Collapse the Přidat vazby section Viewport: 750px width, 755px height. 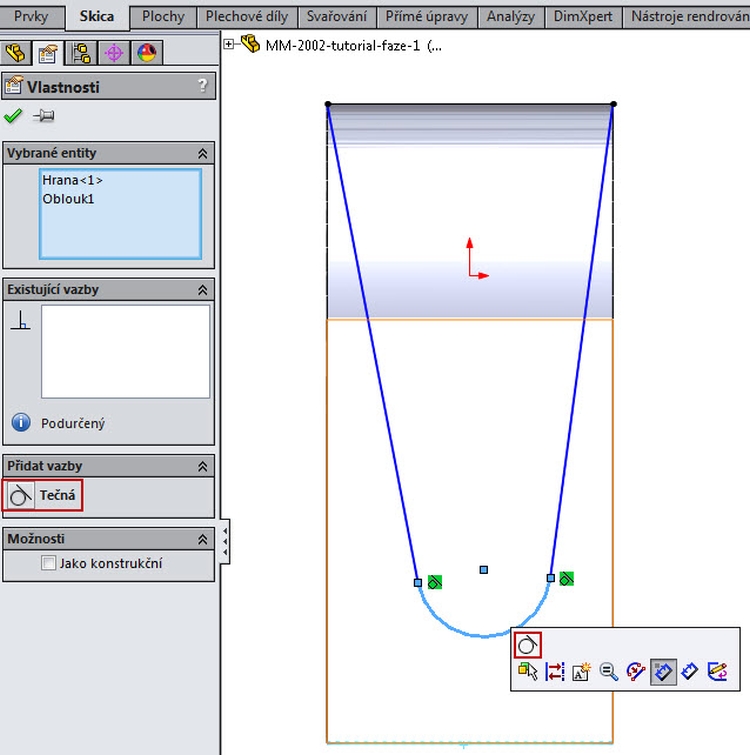(x=203, y=466)
